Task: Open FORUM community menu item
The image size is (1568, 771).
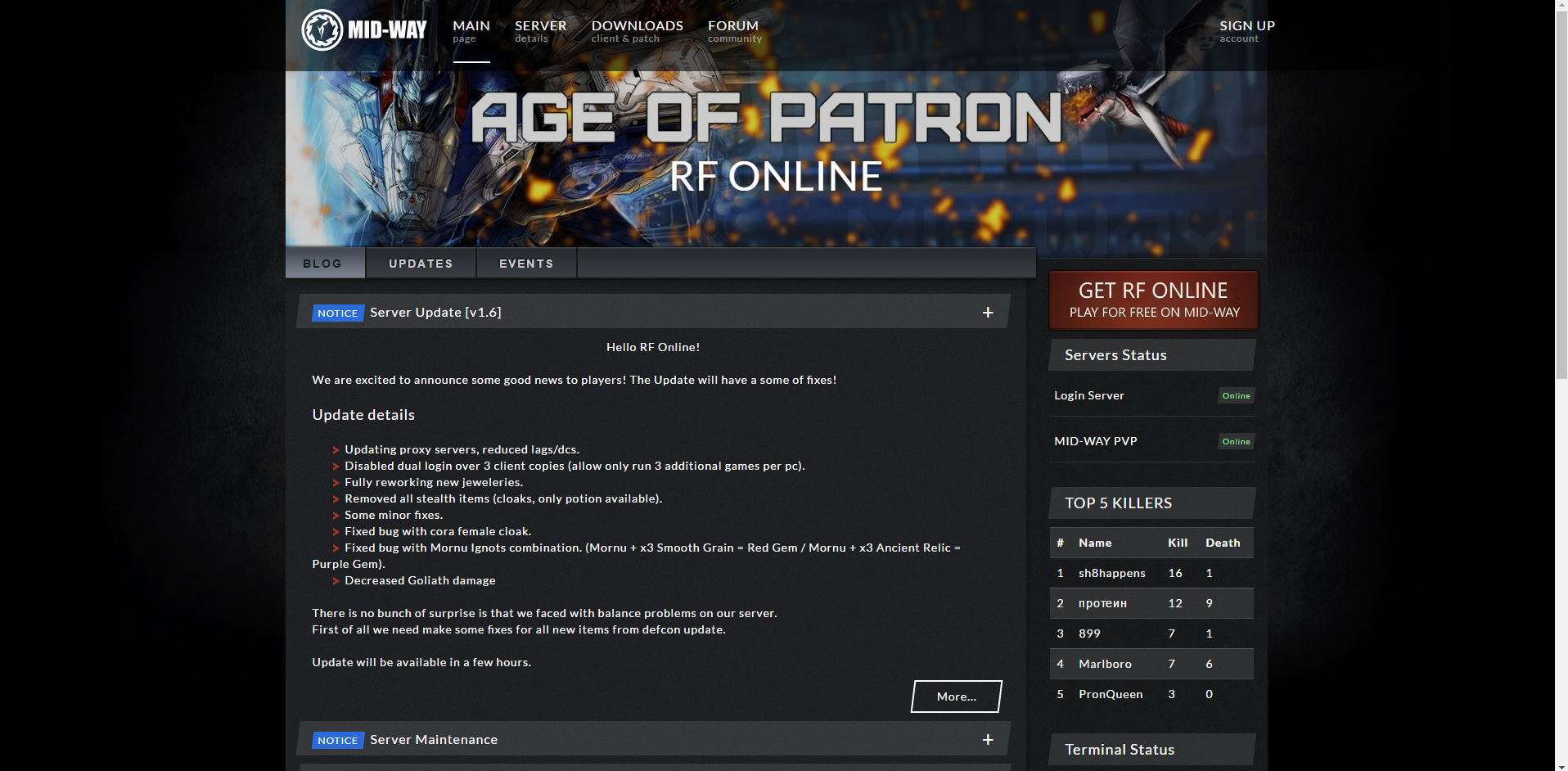Action: pyautogui.click(x=734, y=31)
